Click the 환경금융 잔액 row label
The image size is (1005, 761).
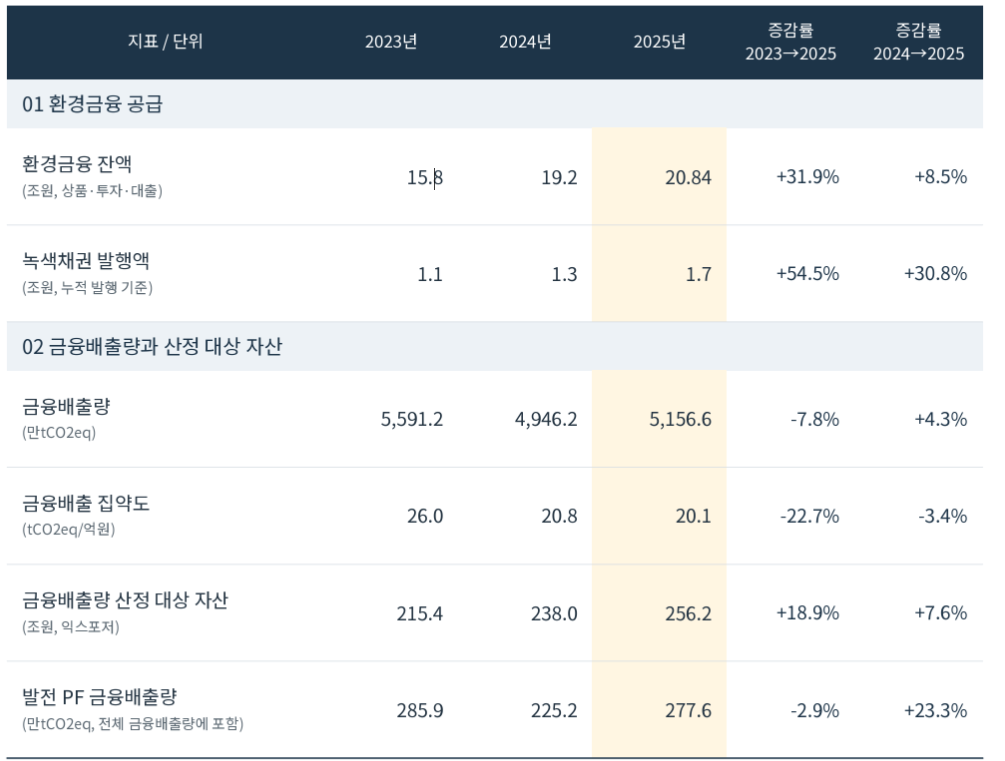click(77, 163)
